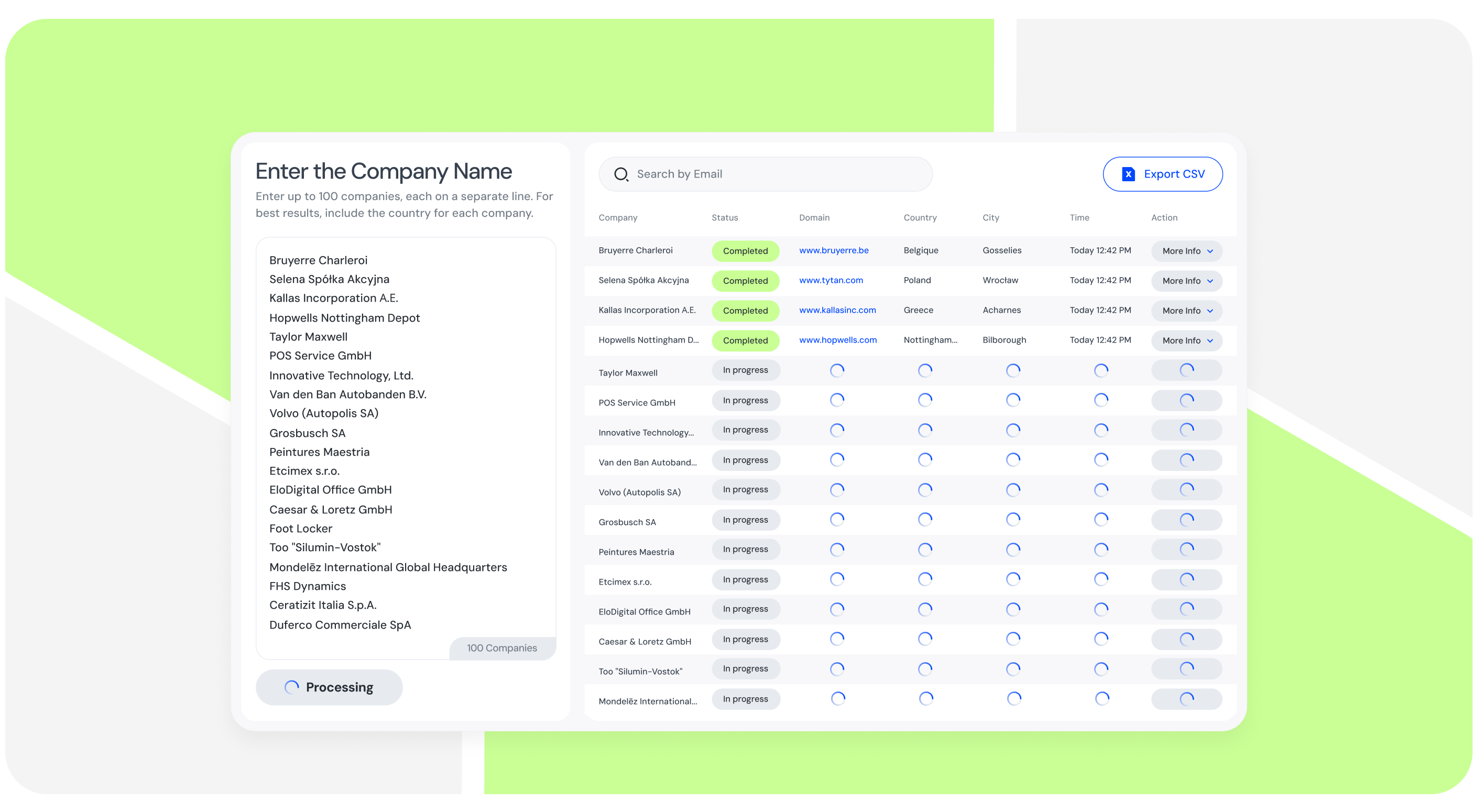Click Grosbusch SA's action loading spinner
The width and height of the screenshot is (1483, 812).
(1186, 520)
